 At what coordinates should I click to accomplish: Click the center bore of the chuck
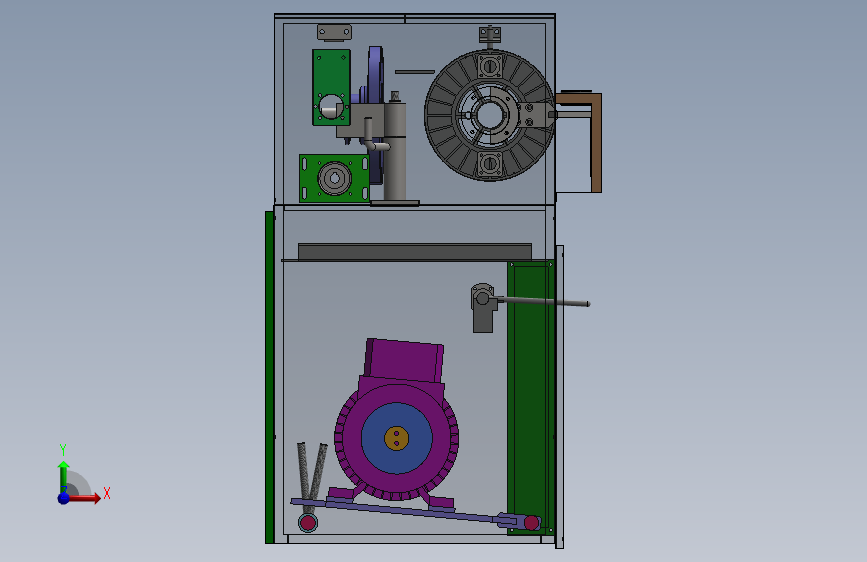pos(489,116)
